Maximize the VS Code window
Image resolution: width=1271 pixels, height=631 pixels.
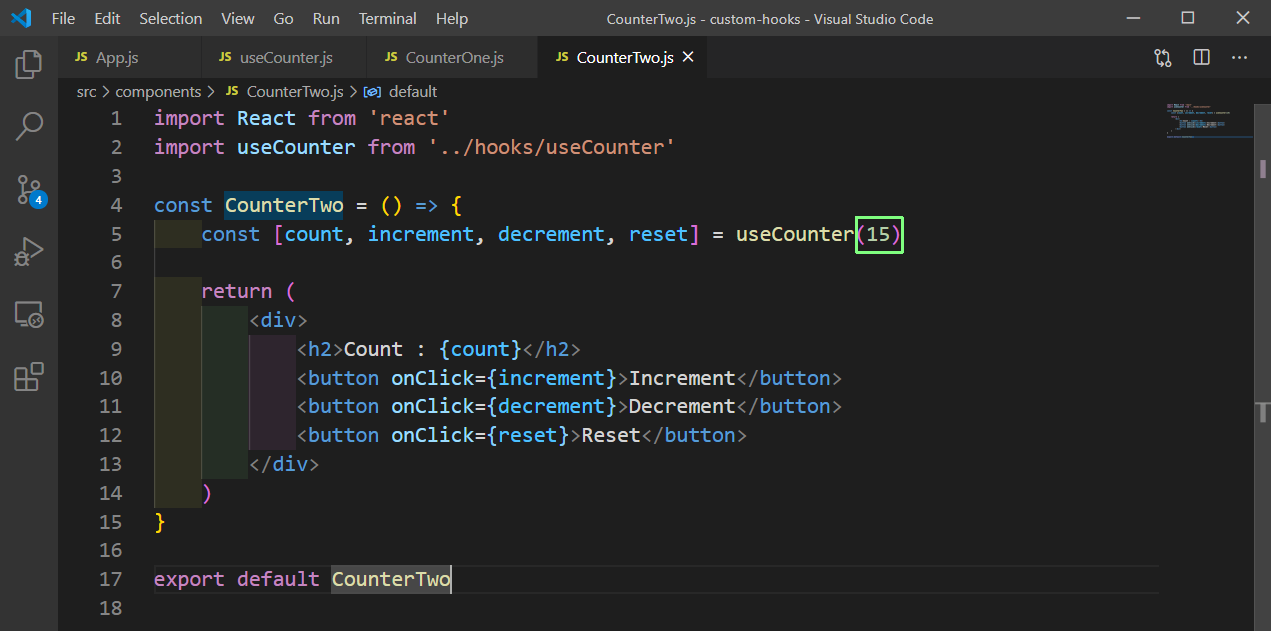click(1188, 18)
